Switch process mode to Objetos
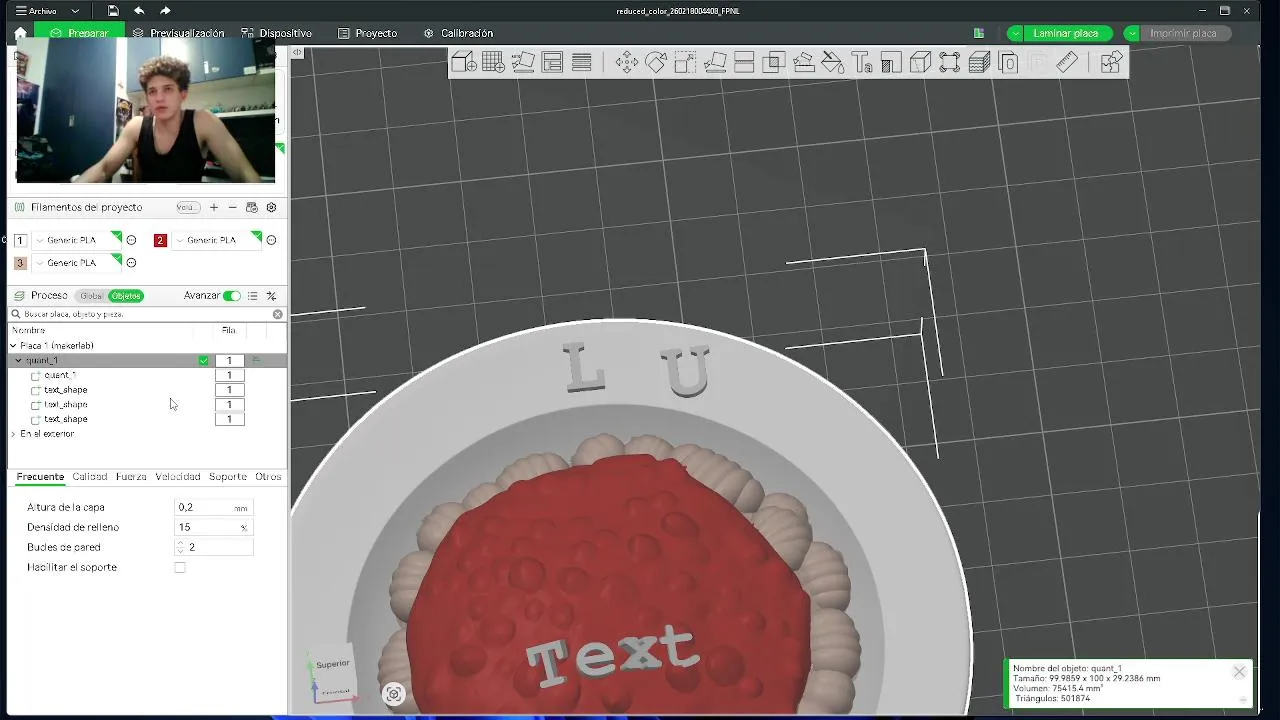This screenshot has width=1280, height=720. coord(126,296)
